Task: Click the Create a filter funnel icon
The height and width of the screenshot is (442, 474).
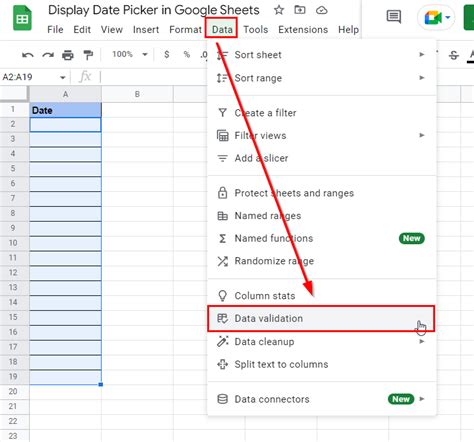Action: tap(222, 113)
